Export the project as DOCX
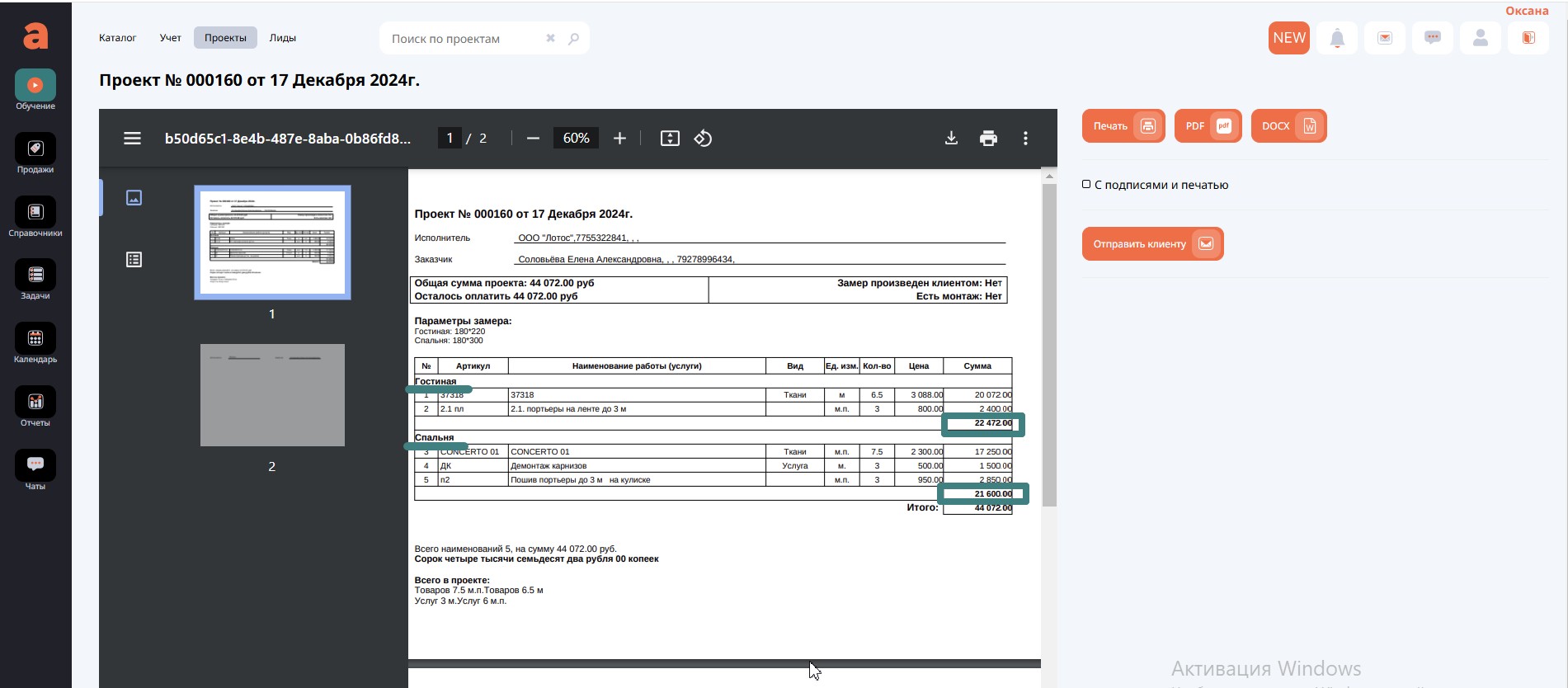The height and width of the screenshot is (688, 1568). tap(1288, 126)
